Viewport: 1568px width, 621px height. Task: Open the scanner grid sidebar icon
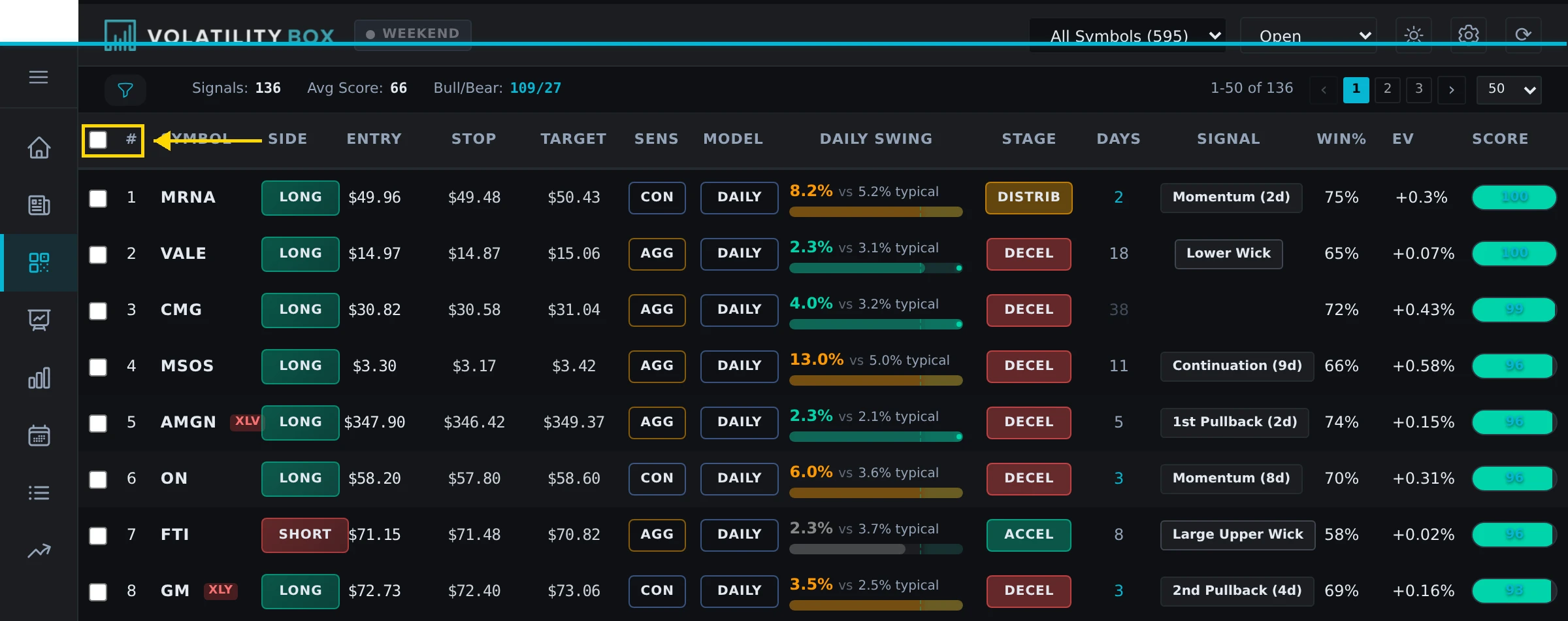click(x=39, y=263)
